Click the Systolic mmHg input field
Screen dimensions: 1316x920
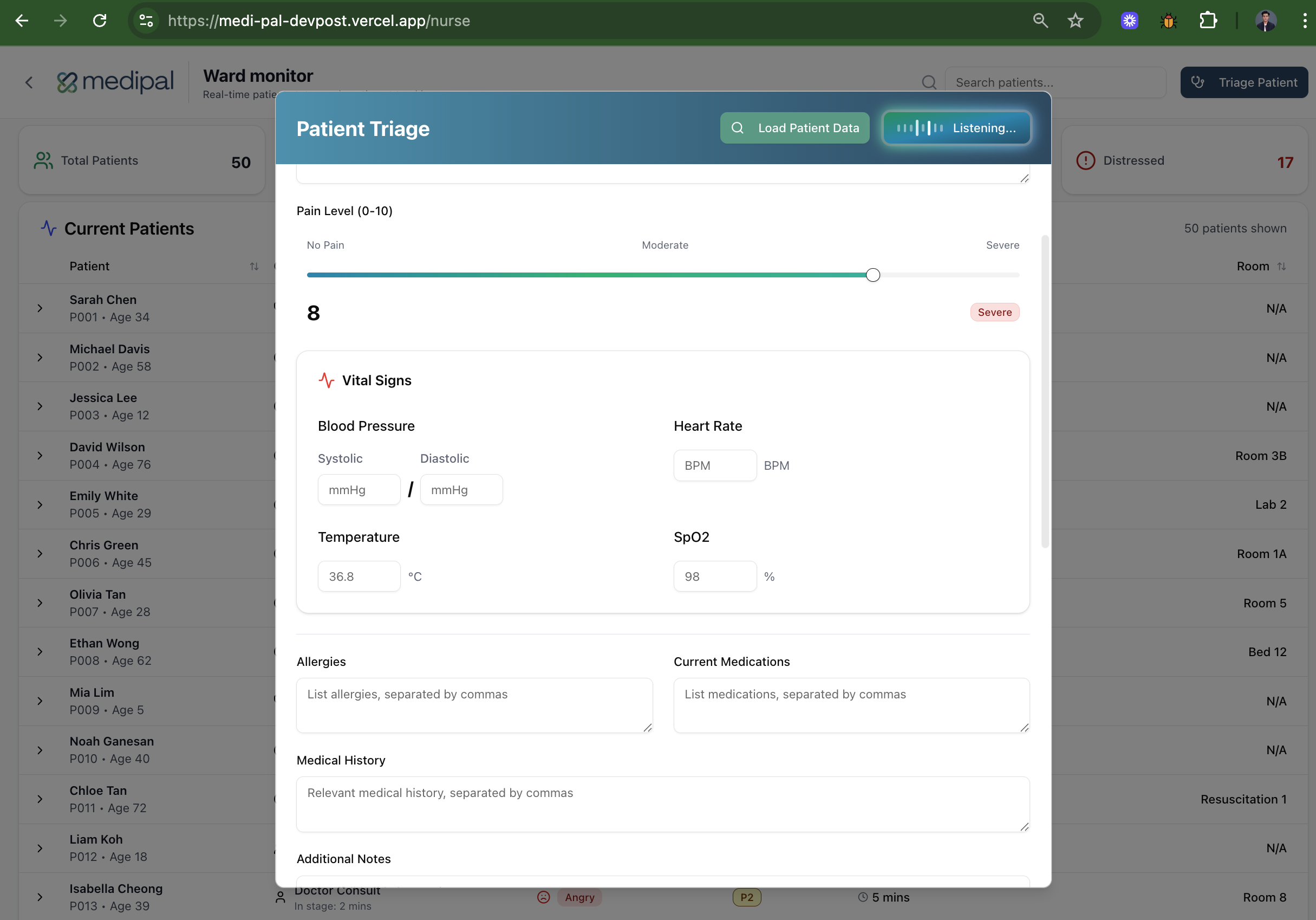point(359,489)
